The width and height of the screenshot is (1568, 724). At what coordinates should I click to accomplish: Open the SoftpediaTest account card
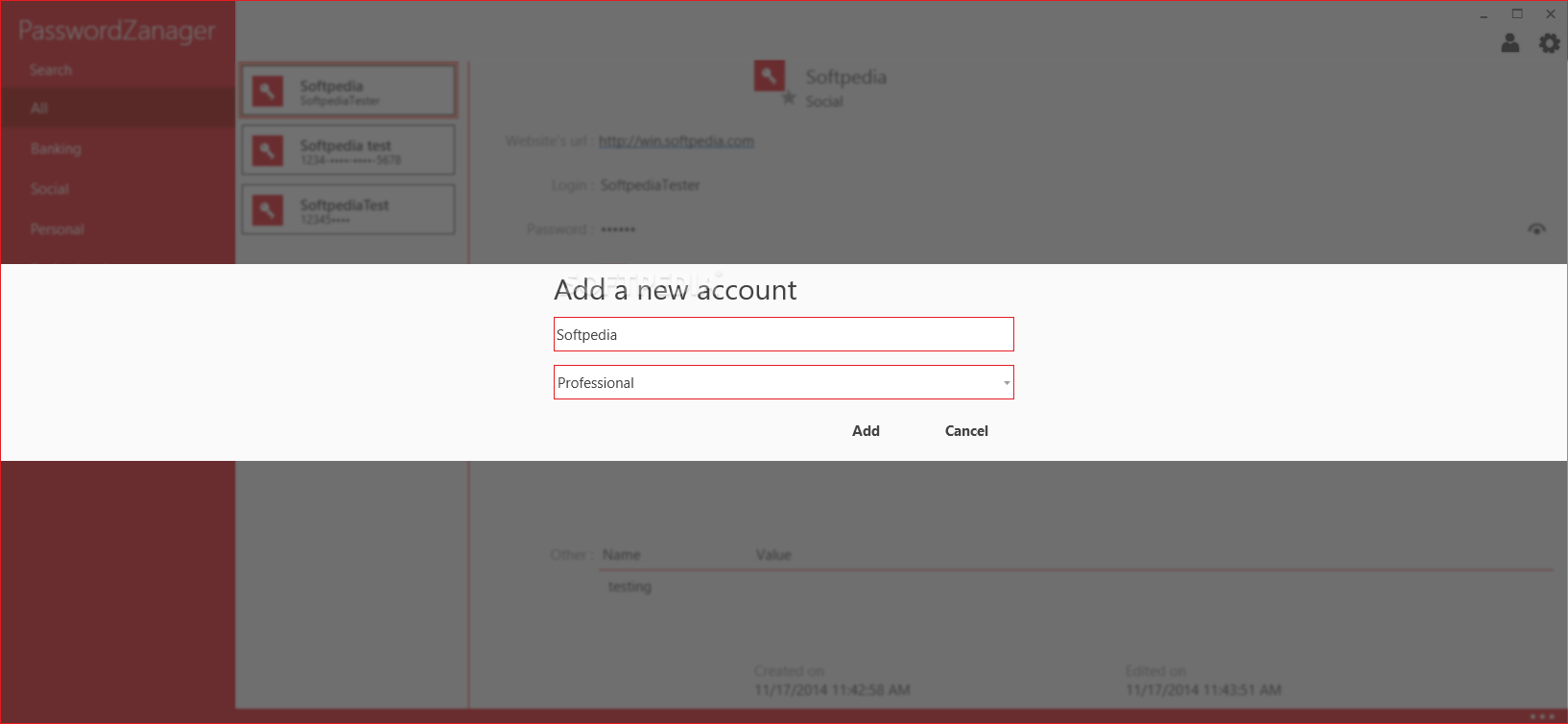click(x=347, y=209)
